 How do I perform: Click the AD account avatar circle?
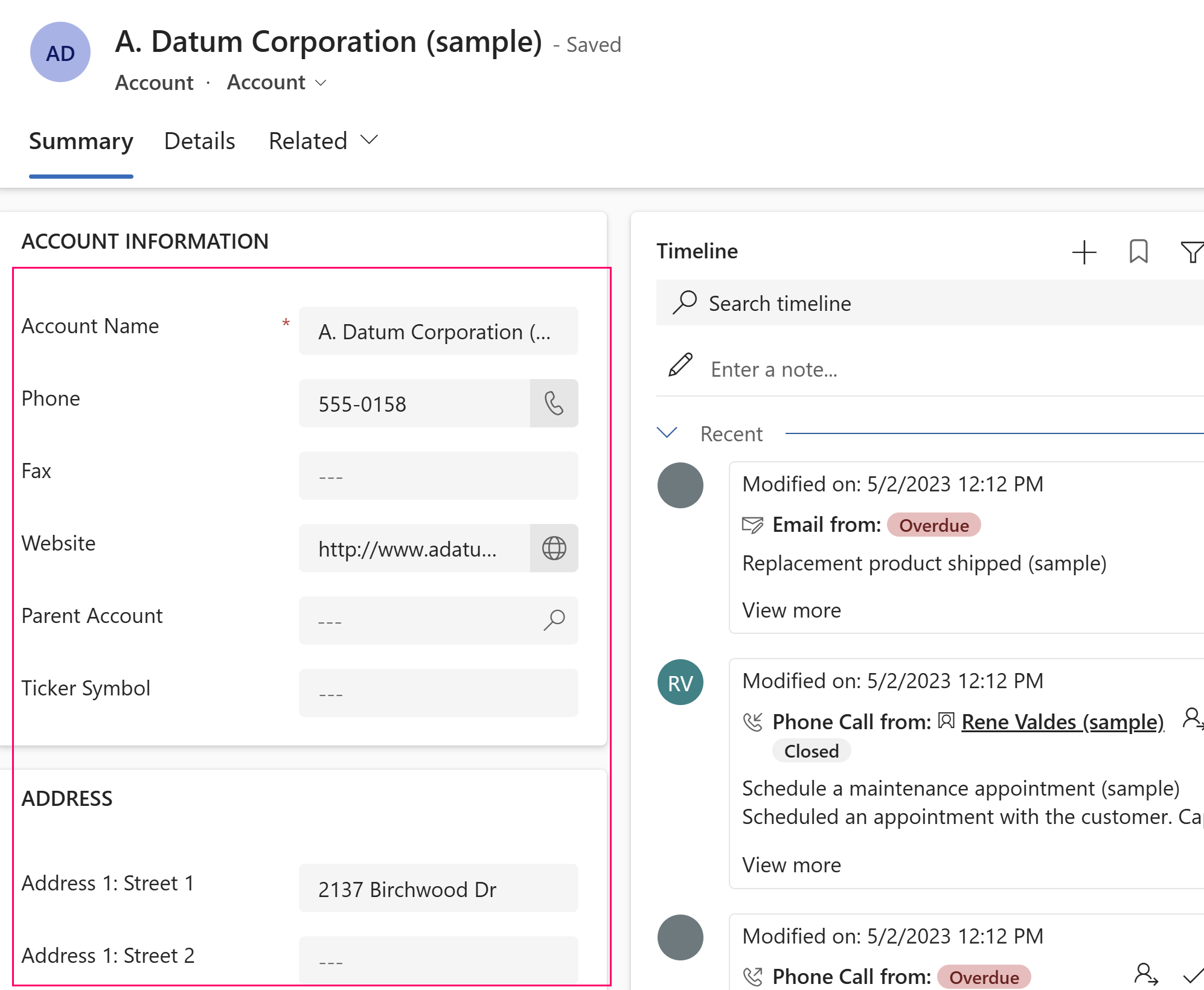pyautogui.click(x=60, y=52)
